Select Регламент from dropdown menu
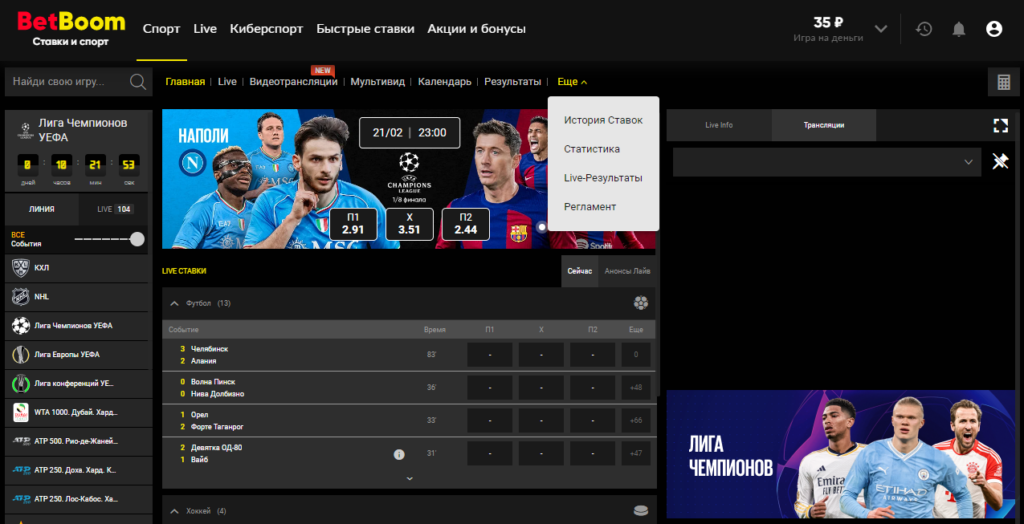Viewport: 1024px width, 524px height. coord(590,206)
